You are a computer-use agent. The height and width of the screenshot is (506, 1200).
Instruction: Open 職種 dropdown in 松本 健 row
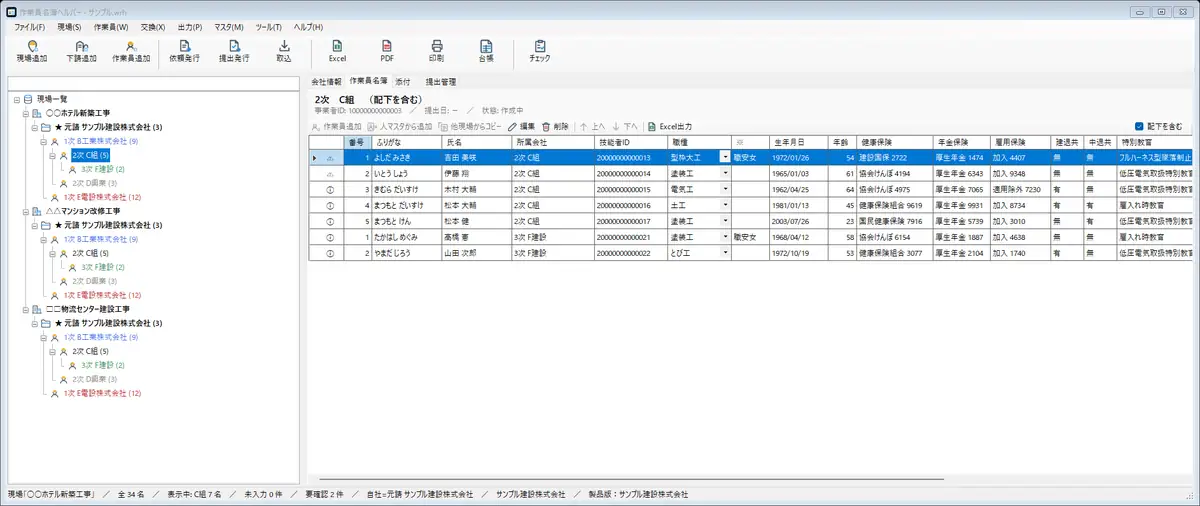coord(725,221)
